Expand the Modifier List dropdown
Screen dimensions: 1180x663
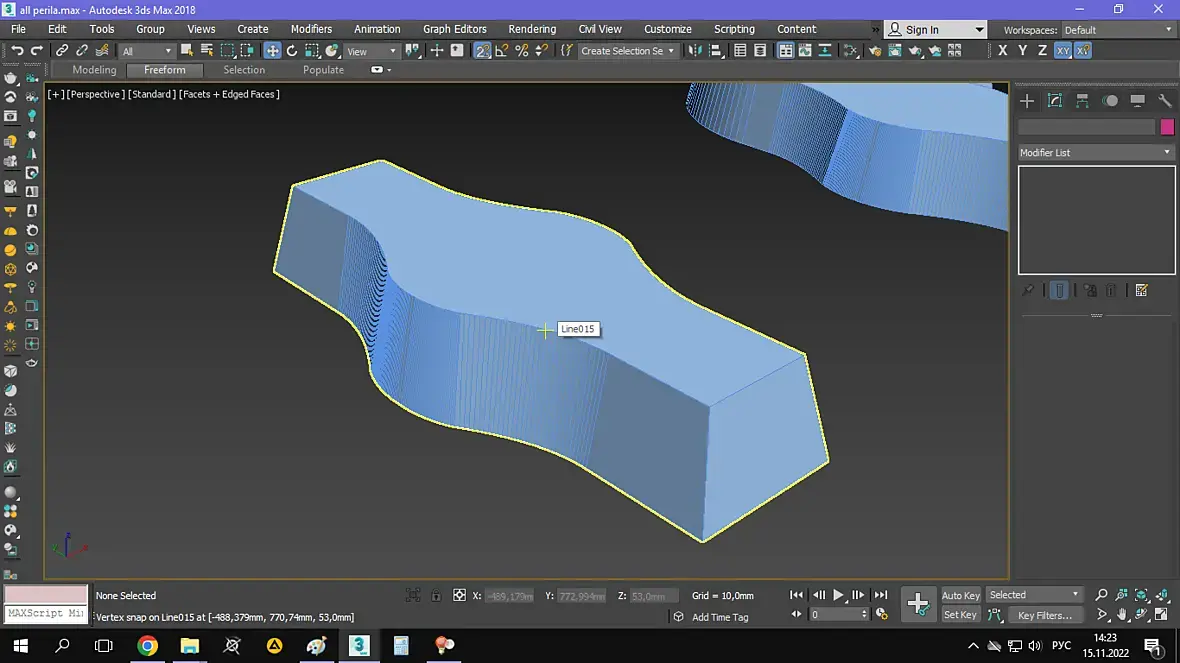[x=1096, y=152]
